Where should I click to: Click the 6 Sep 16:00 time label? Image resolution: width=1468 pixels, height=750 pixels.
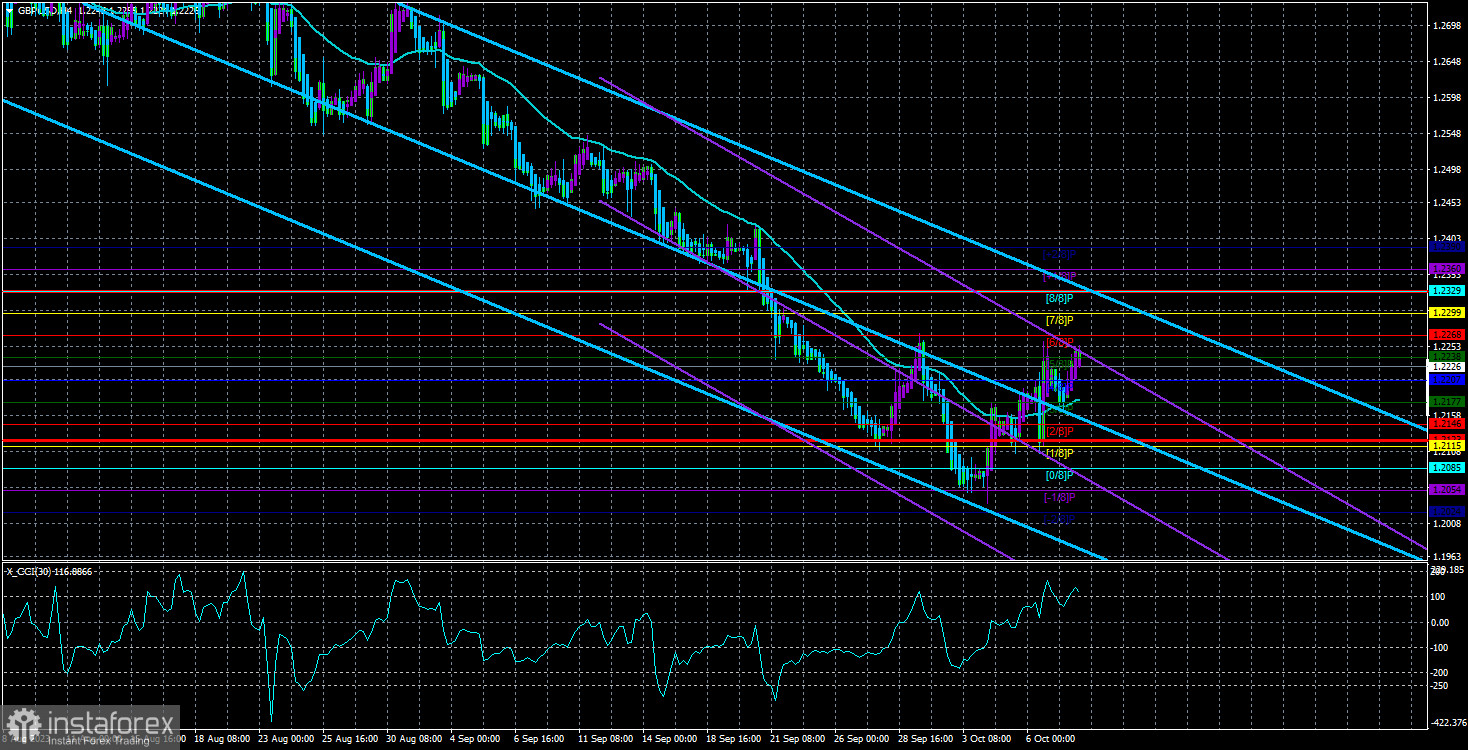540,739
